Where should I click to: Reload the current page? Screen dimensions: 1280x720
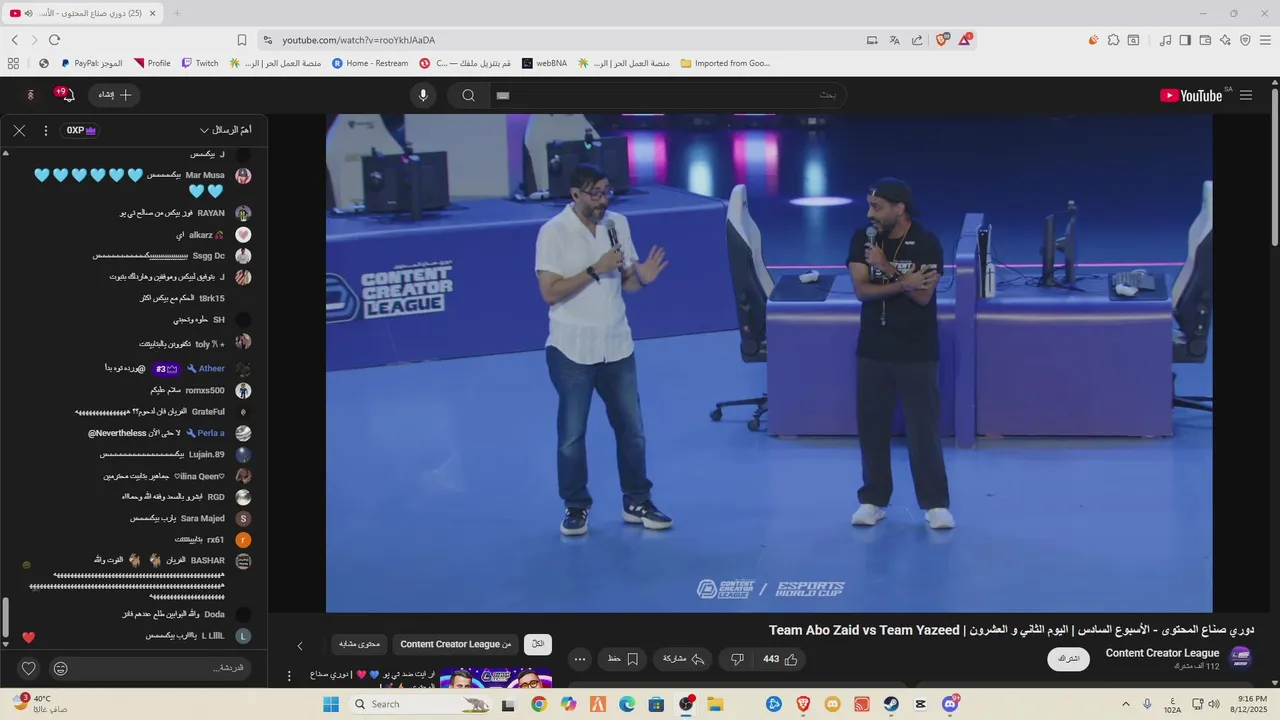54,40
